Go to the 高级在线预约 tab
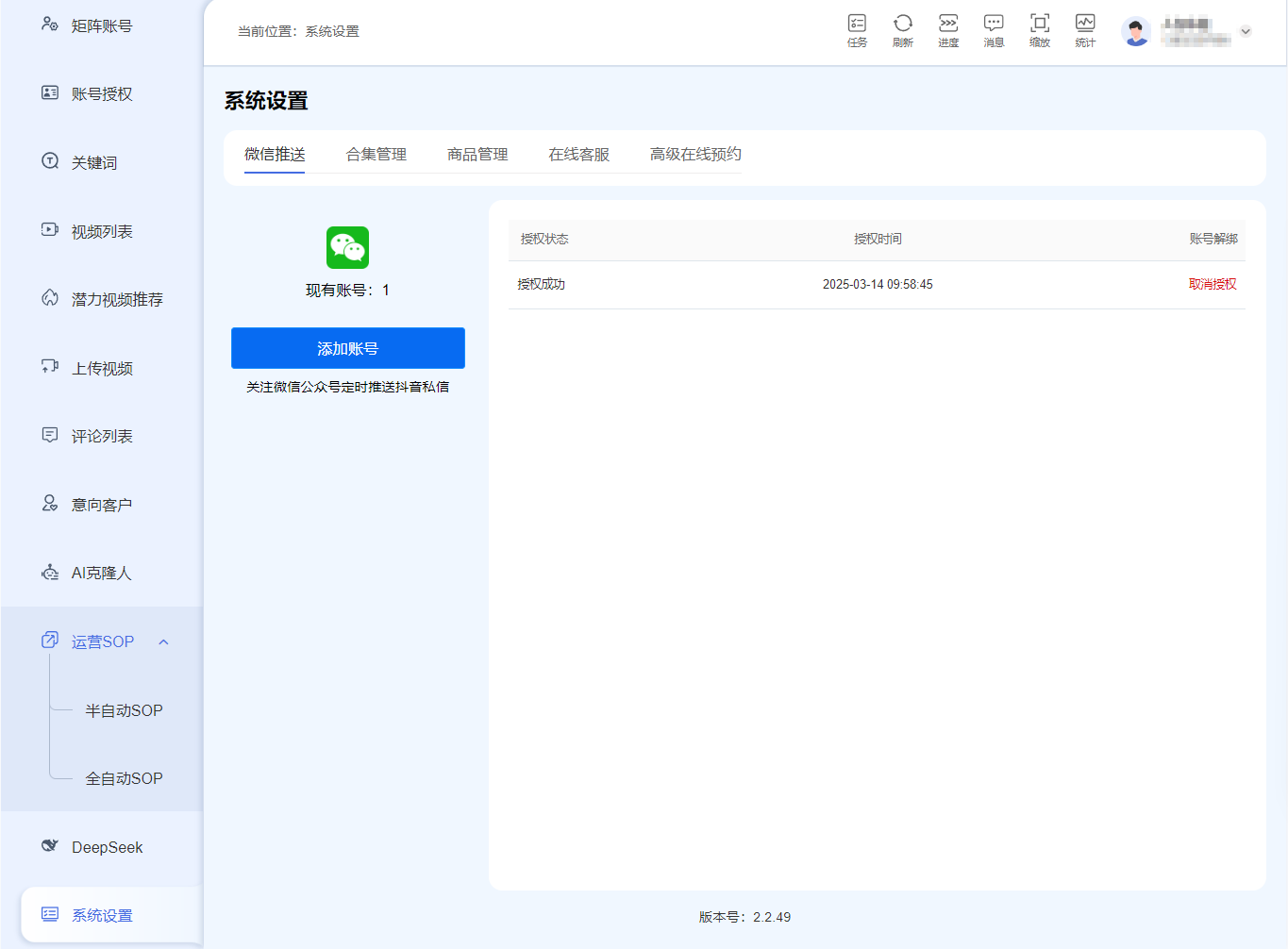 [x=695, y=154]
